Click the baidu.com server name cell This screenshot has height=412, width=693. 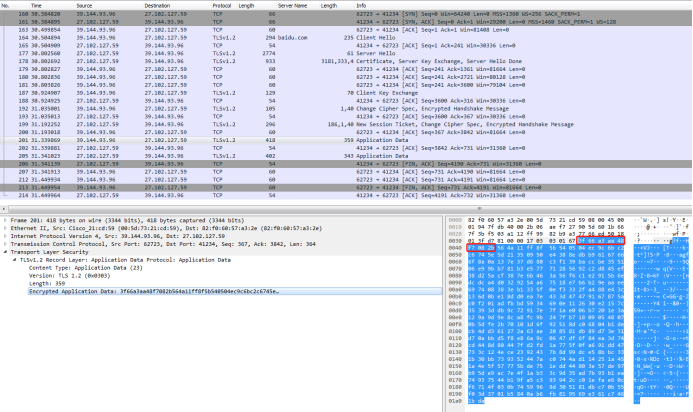coord(292,38)
